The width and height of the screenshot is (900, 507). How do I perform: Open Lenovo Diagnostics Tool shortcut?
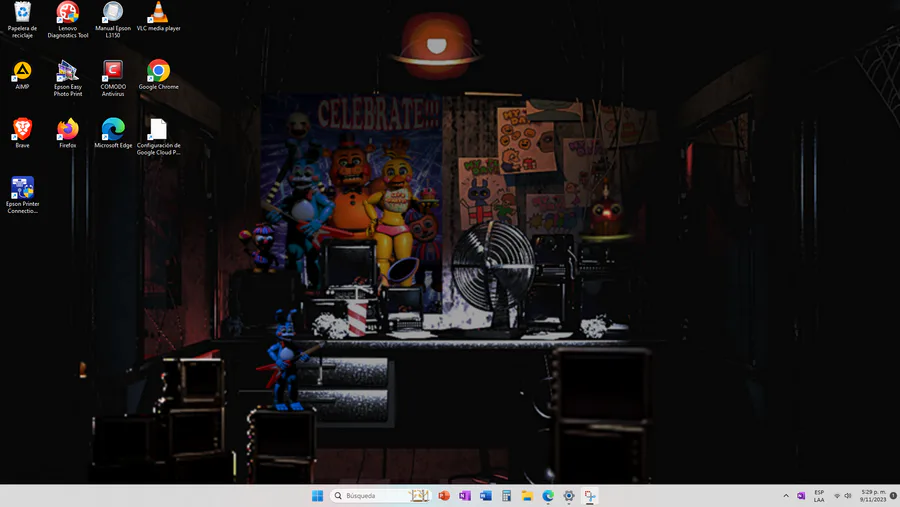[x=68, y=20]
